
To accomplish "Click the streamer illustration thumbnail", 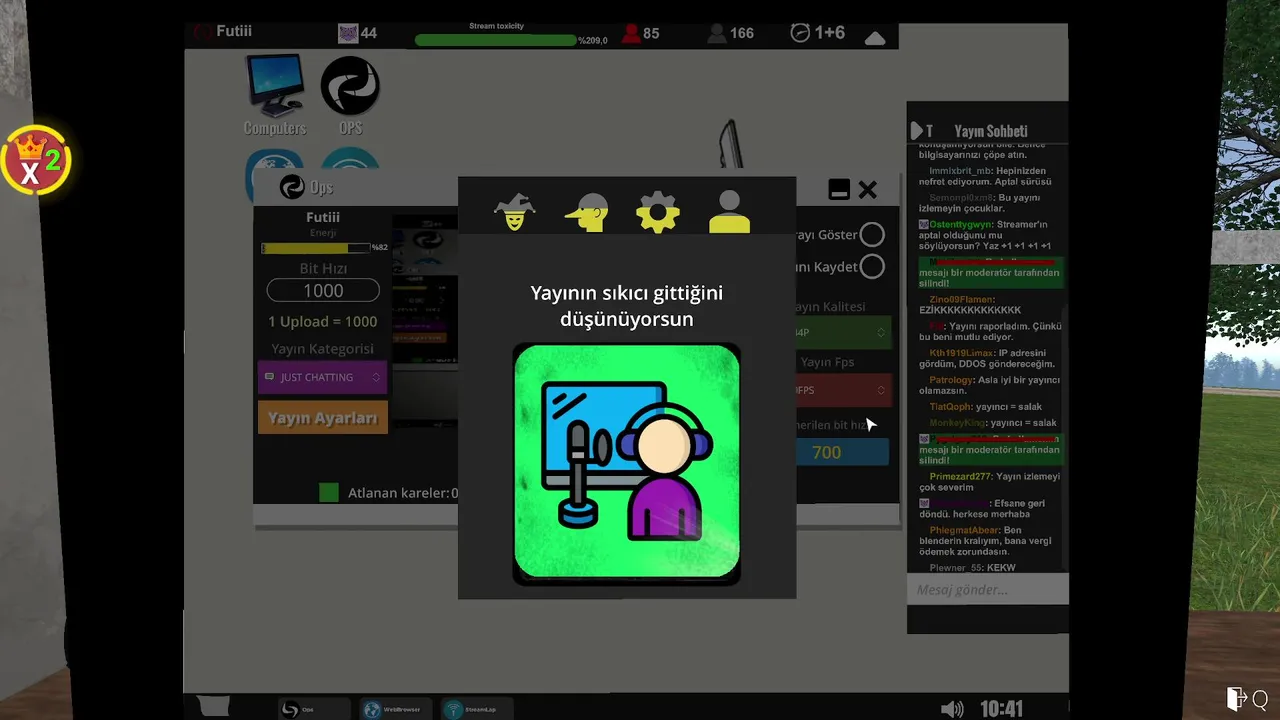I will pyautogui.click(x=627, y=464).
